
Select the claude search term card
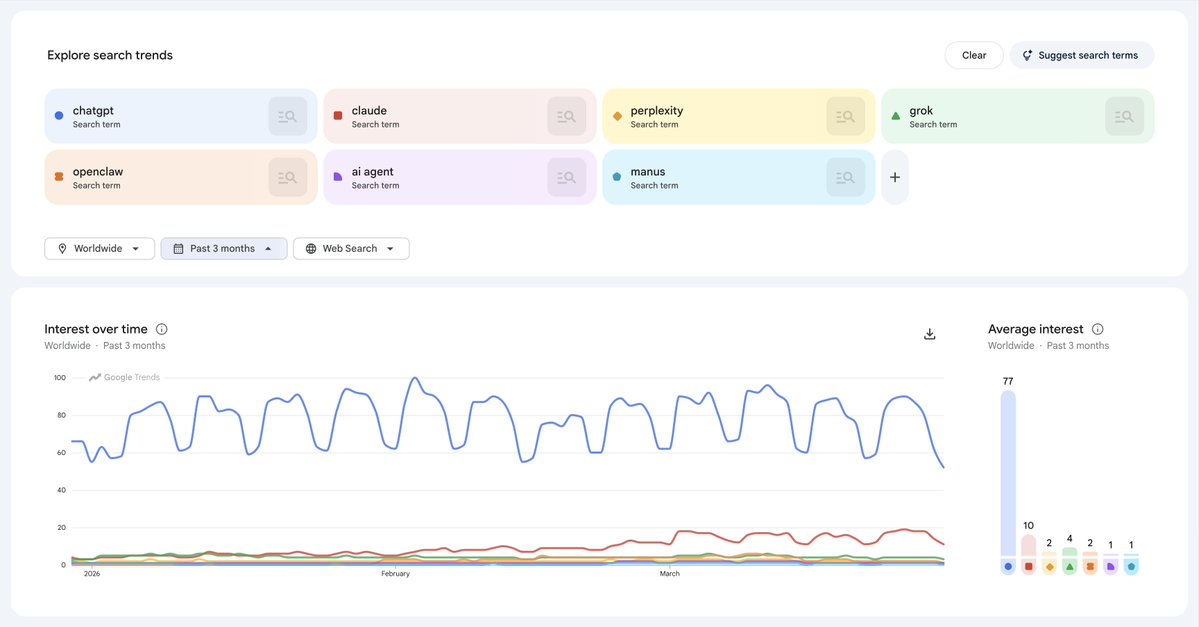coord(460,116)
